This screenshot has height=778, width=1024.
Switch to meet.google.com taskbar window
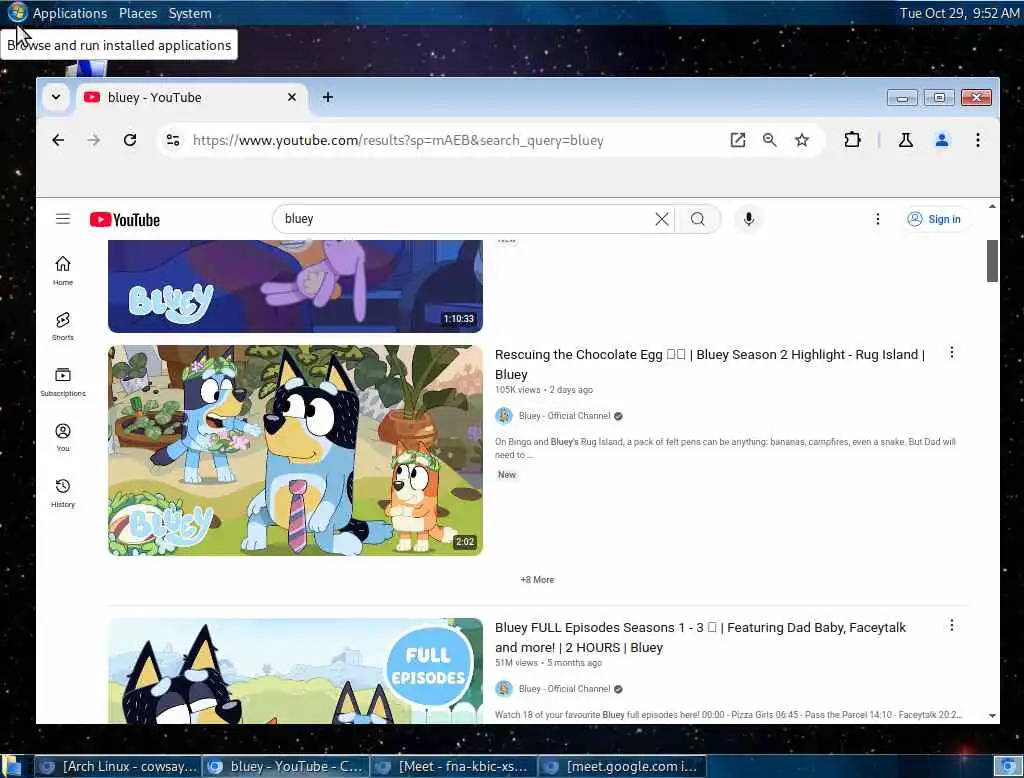tap(622, 766)
